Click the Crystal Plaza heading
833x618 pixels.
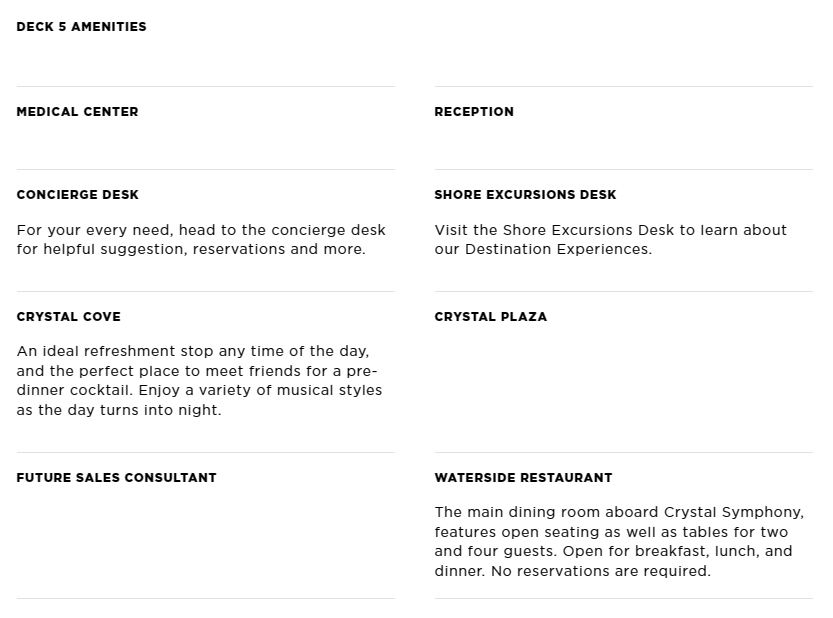pos(490,317)
